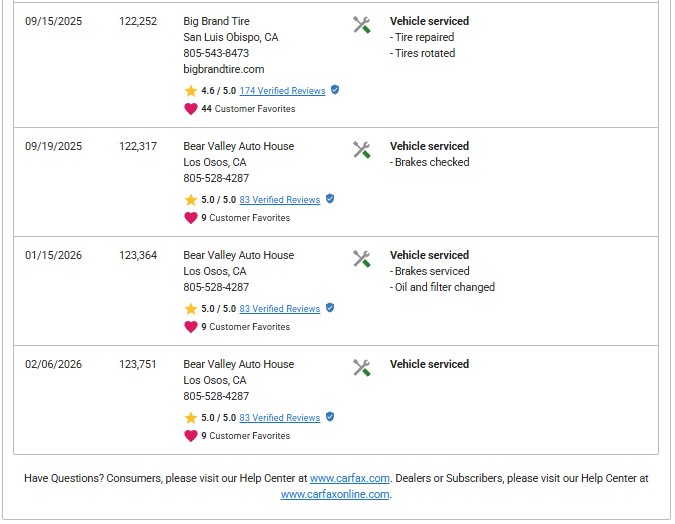Visit the www.carfax.com Help Center link

(x=350, y=478)
